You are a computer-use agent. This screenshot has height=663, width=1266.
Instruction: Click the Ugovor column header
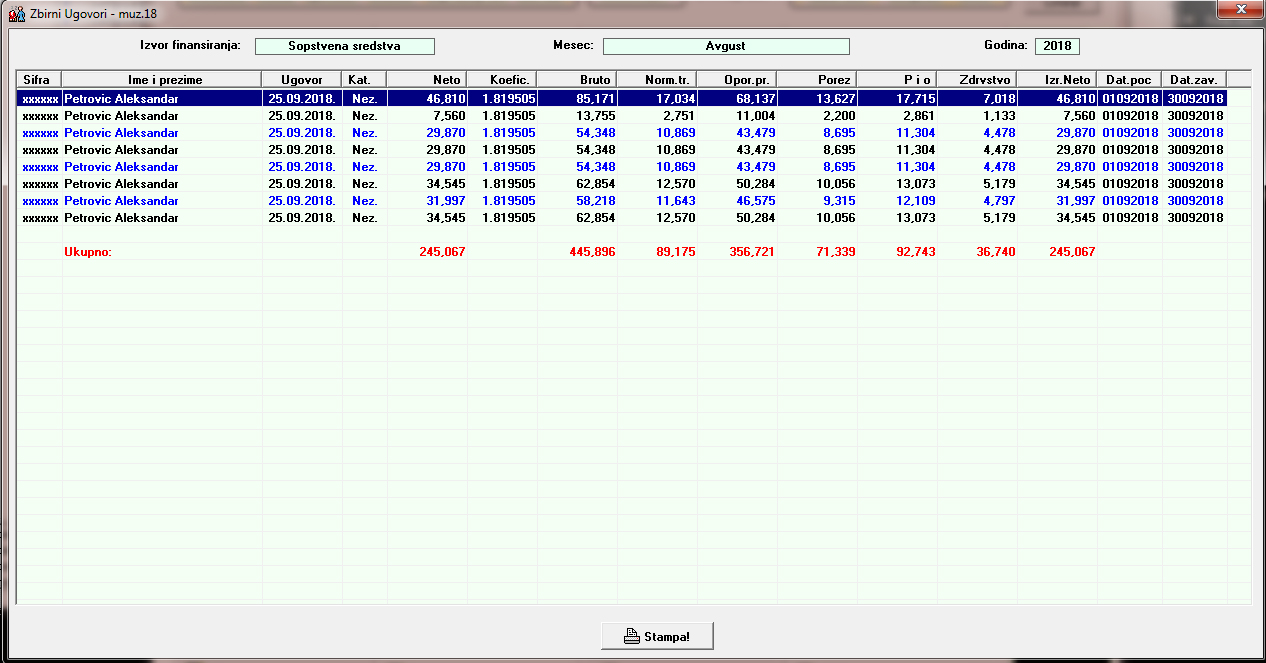pyautogui.click(x=302, y=79)
